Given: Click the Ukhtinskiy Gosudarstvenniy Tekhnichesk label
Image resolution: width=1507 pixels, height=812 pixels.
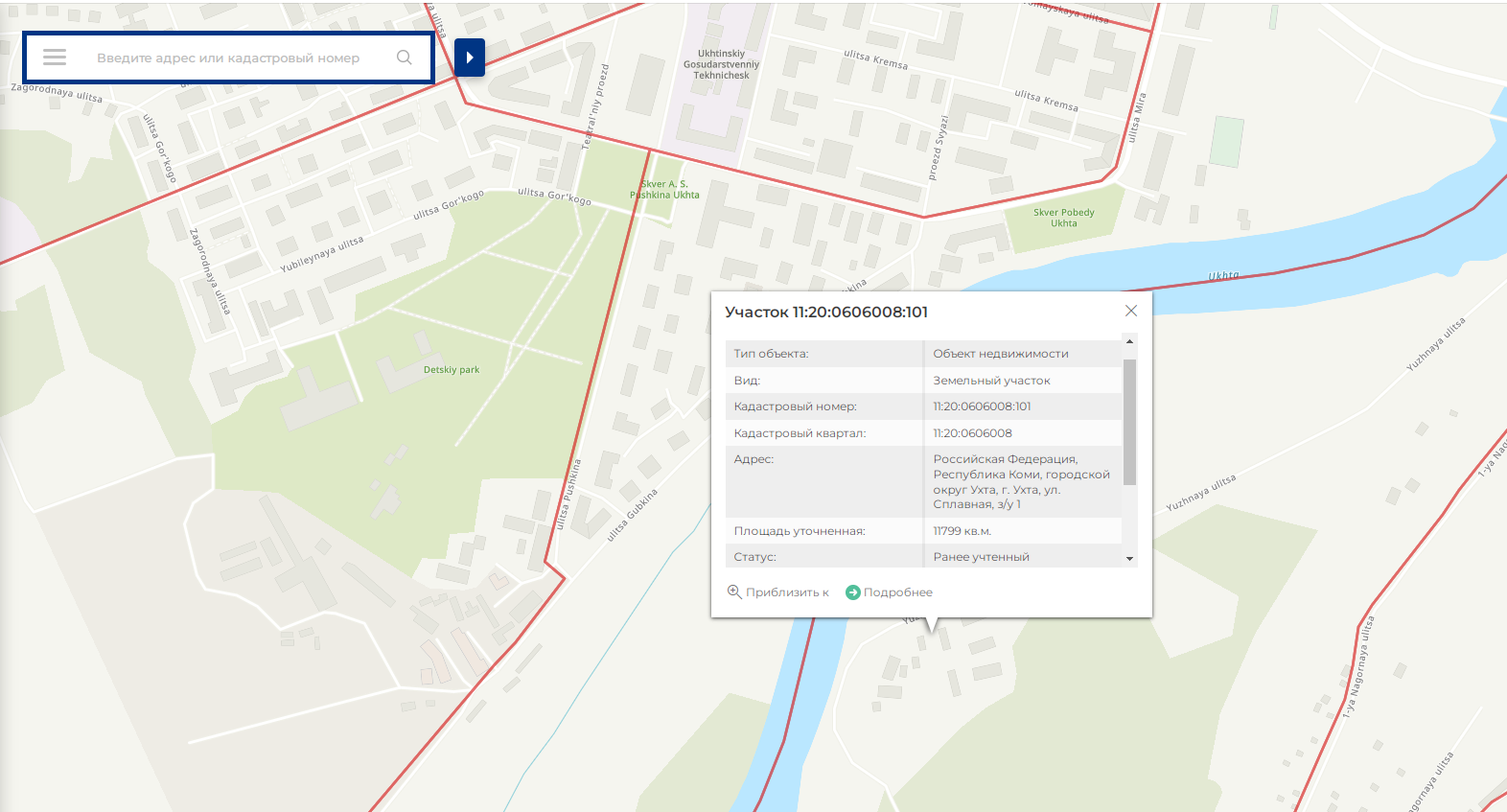Looking at the screenshot, I should [722, 64].
